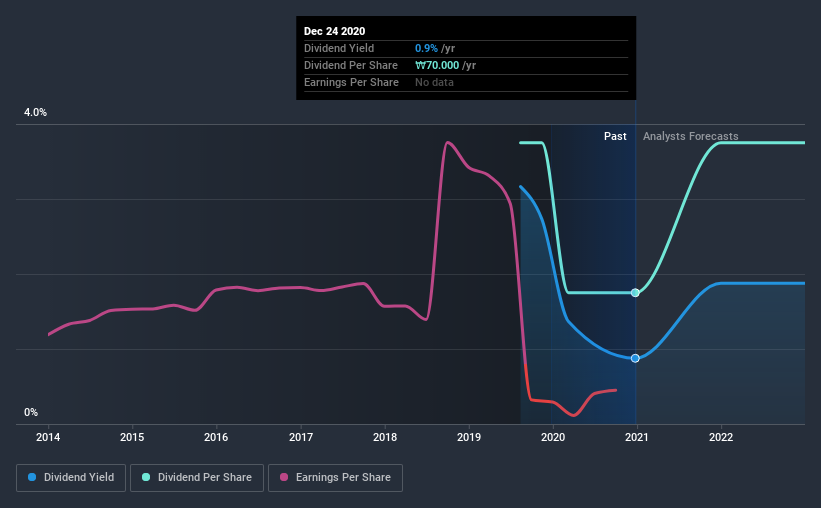Click the 0.9% dividend yield value
This screenshot has width=821, height=508.
tap(426, 48)
